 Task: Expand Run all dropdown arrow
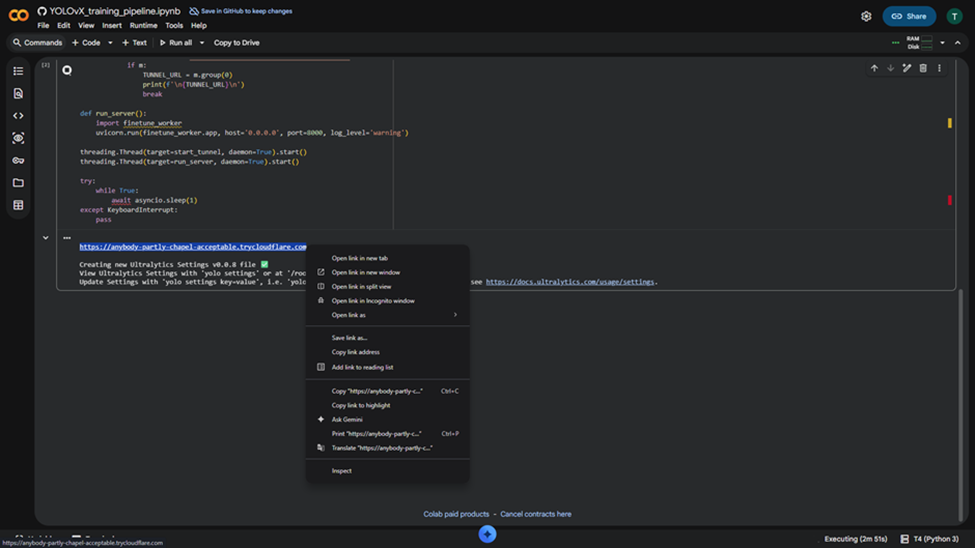coord(201,43)
